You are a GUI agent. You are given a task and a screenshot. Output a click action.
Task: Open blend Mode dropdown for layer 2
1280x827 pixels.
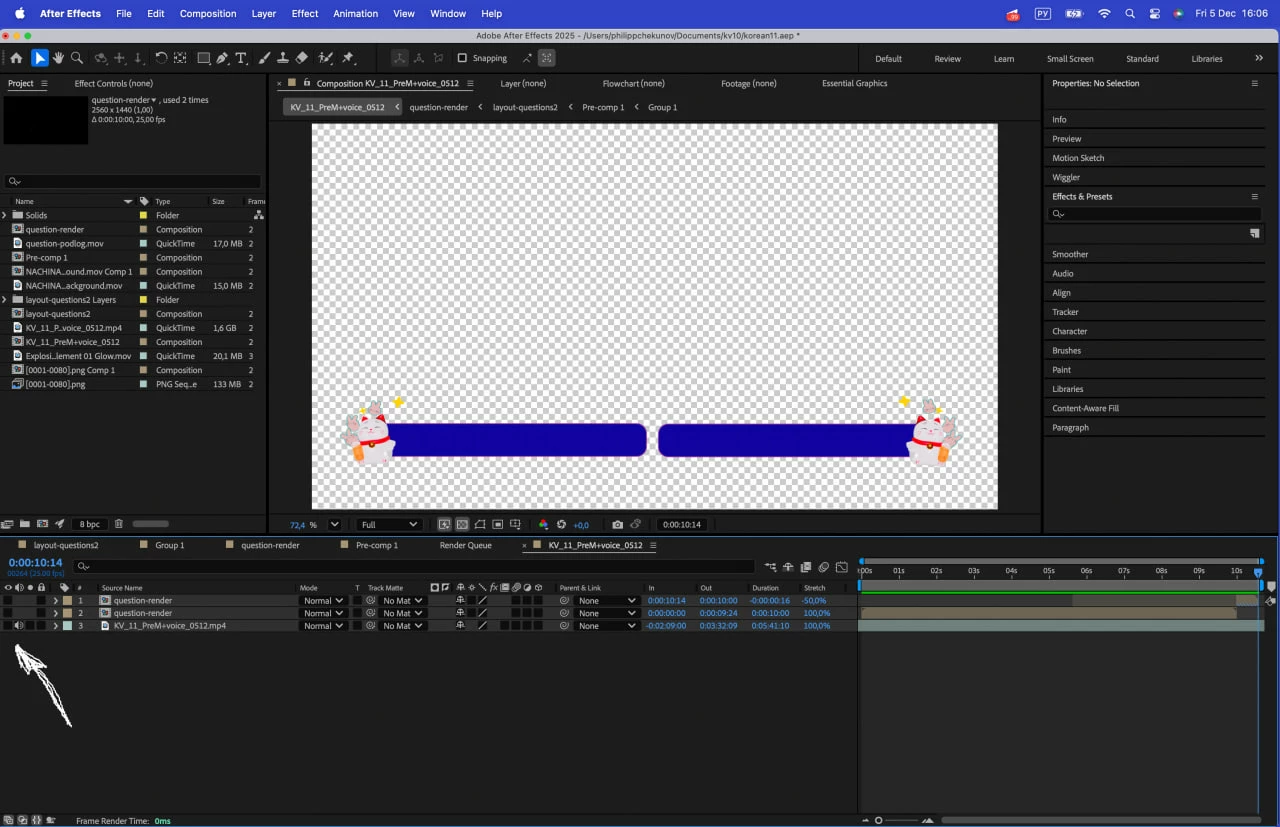tap(323, 613)
